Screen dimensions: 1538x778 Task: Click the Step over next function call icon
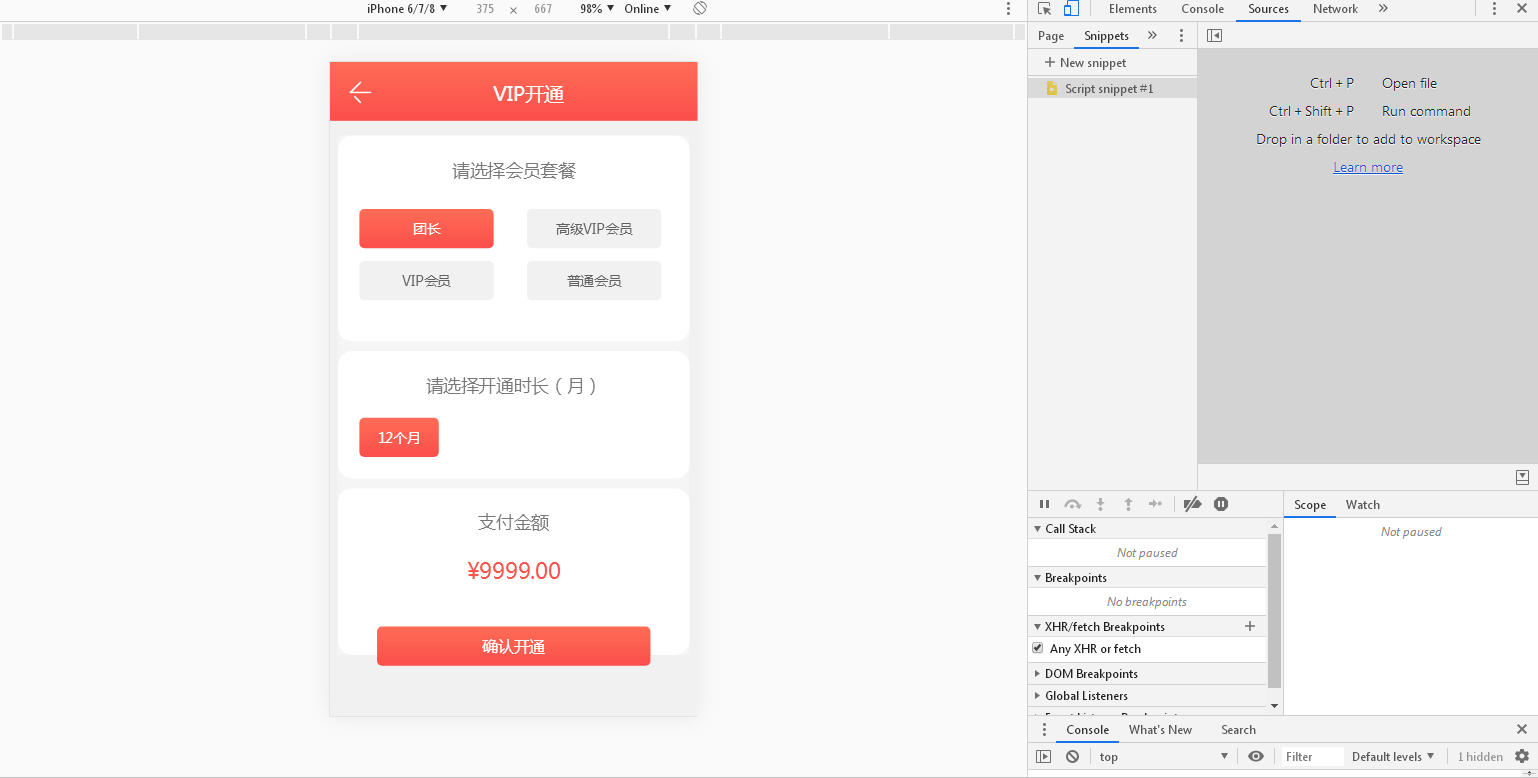tap(1072, 504)
